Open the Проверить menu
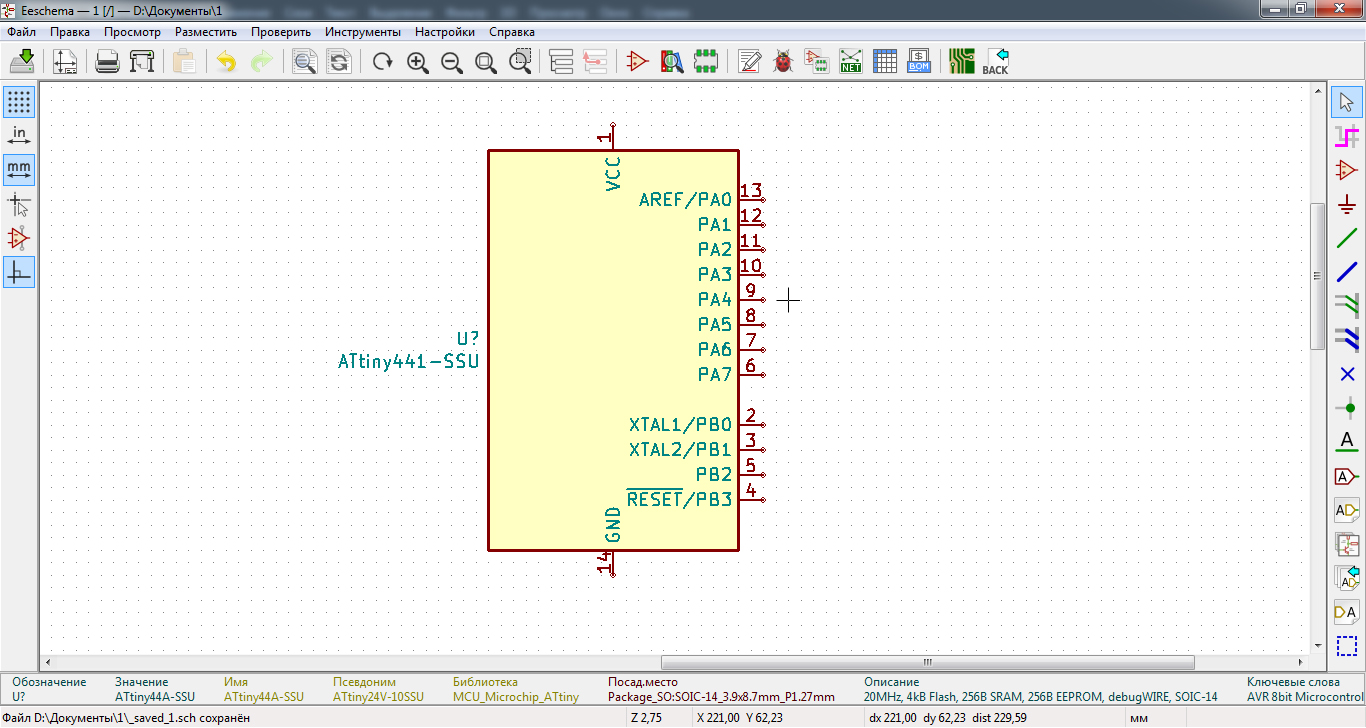 click(281, 32)
